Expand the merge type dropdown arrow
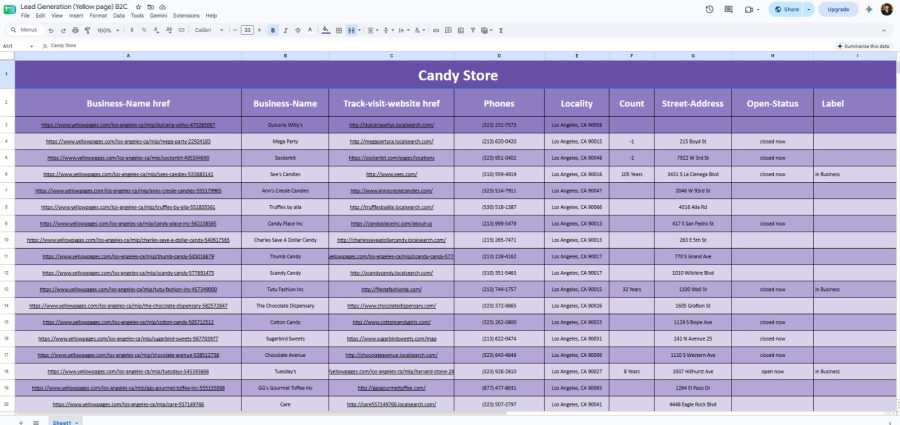Image resolution: width=900 pixels, height=425 pixels. point(359,30)
